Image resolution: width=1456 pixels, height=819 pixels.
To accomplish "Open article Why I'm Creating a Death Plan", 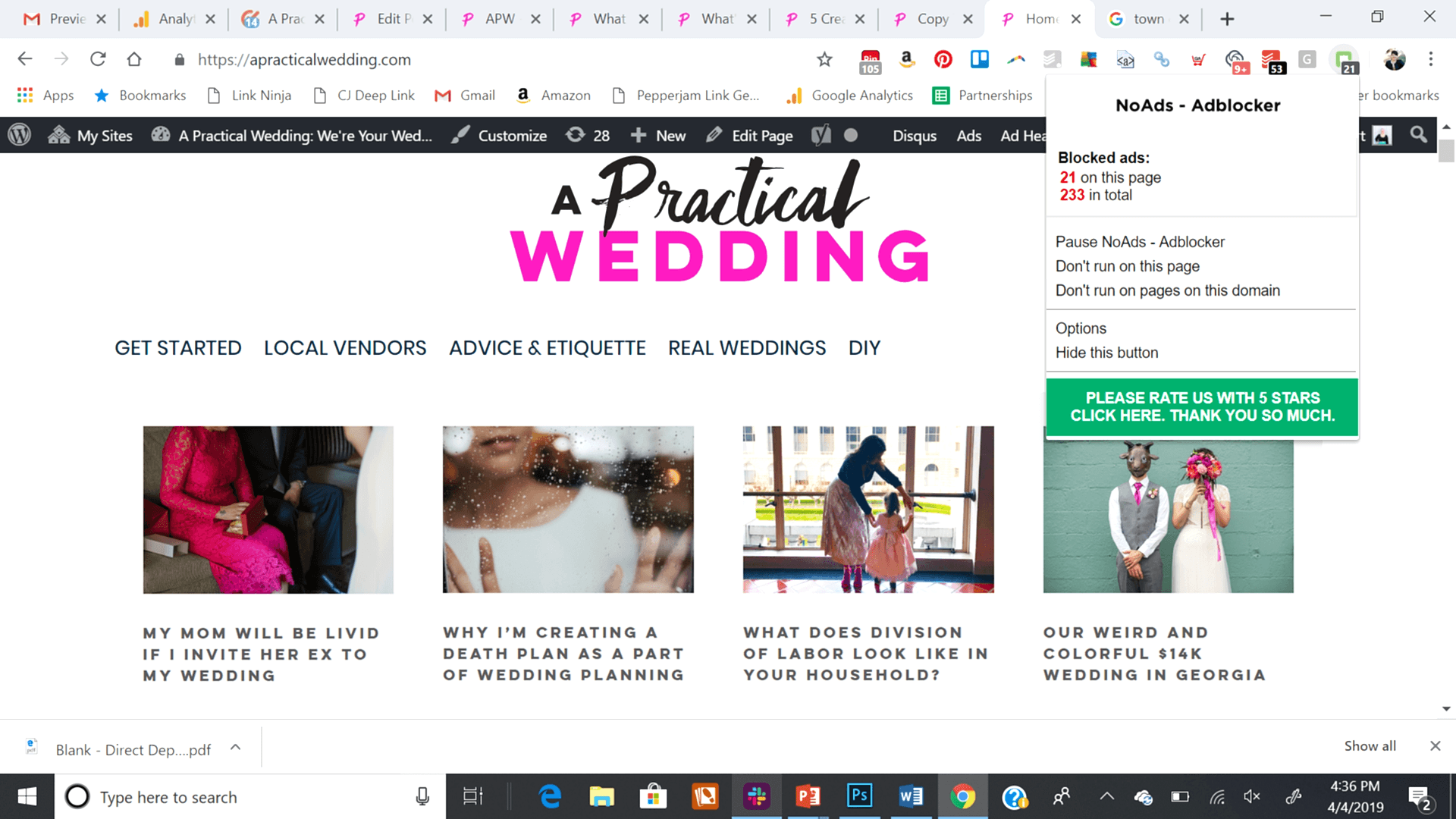I will click(564, 654).
